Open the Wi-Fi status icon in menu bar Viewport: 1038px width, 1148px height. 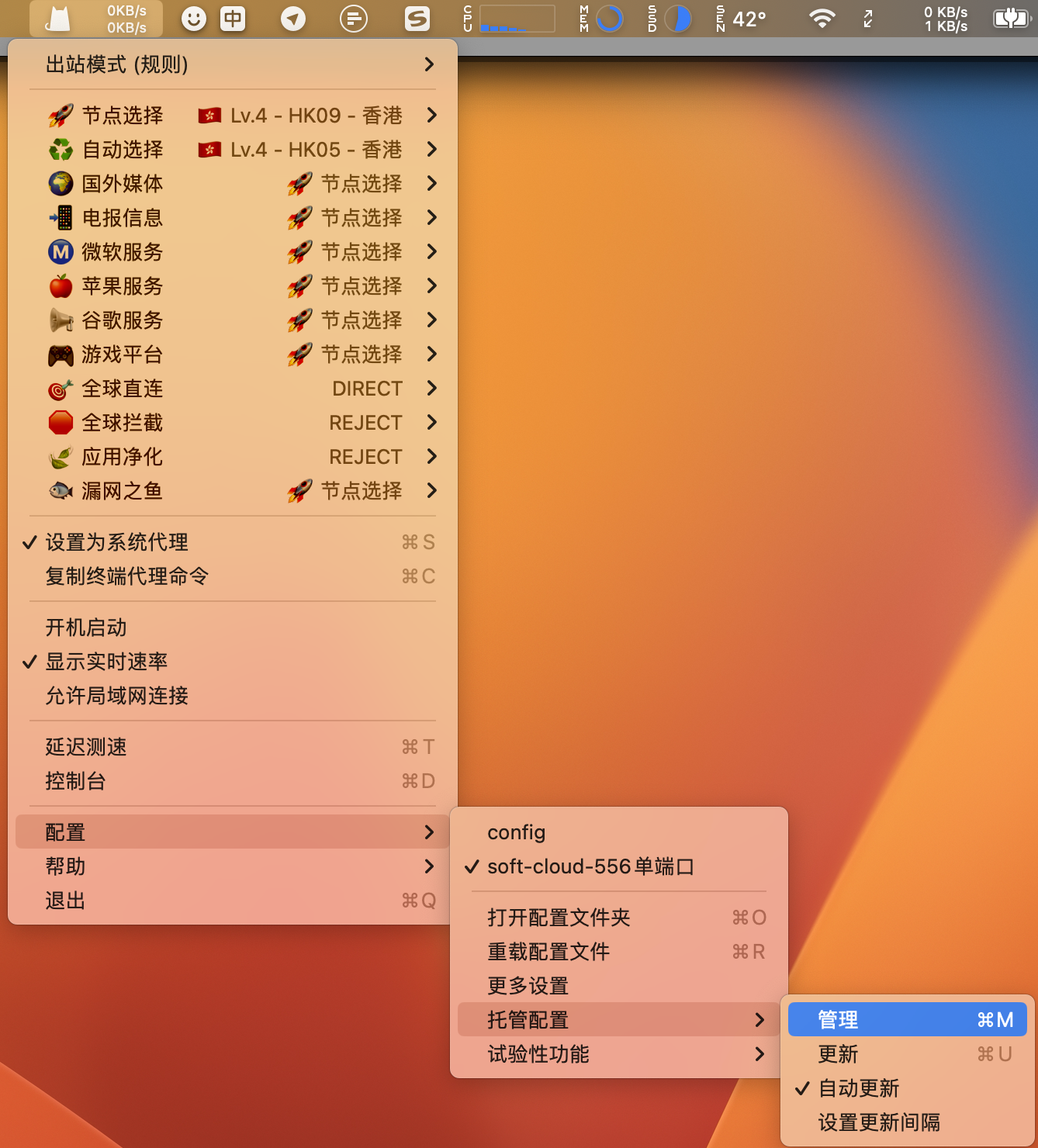point(822,19)
